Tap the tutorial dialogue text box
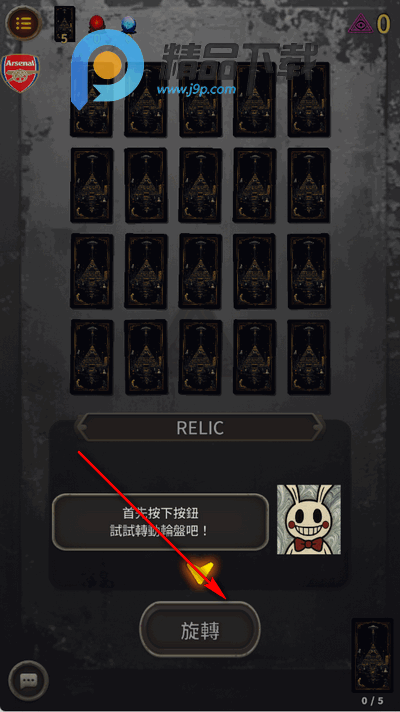Viewport: 400px width, 712px height. [160, 522]
